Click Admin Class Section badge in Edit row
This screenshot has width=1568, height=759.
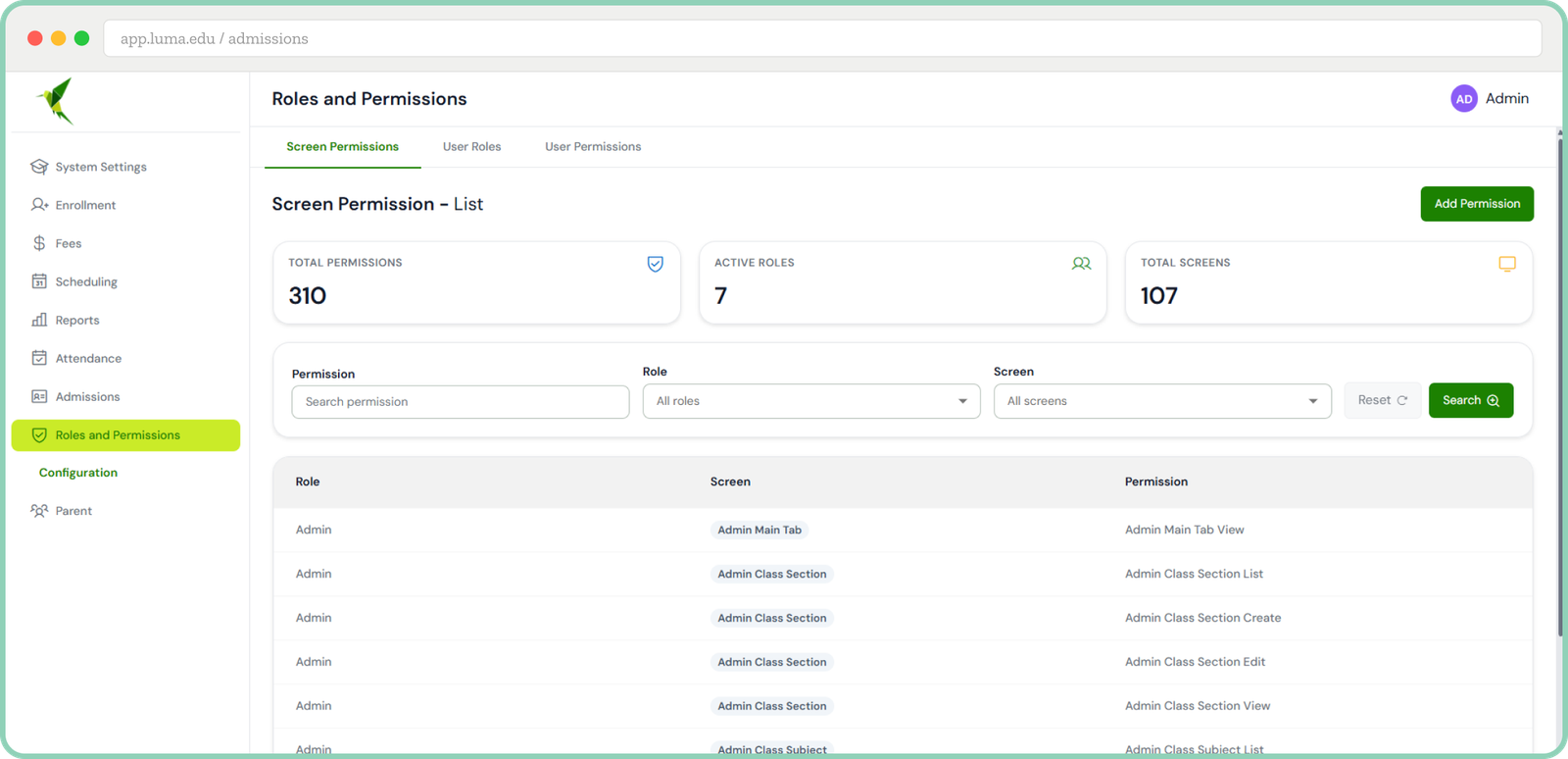coord(772,662)
